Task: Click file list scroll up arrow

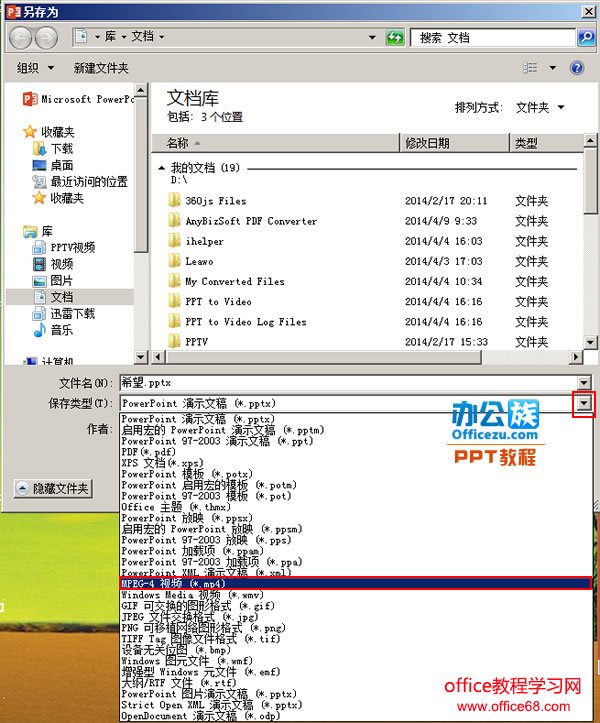Action: point(590,140)
